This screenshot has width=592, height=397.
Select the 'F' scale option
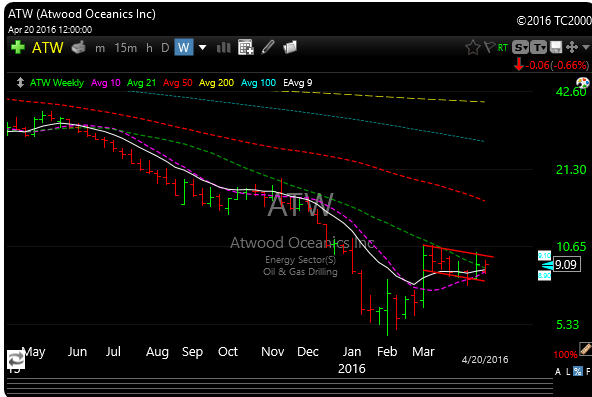[588, 372]
